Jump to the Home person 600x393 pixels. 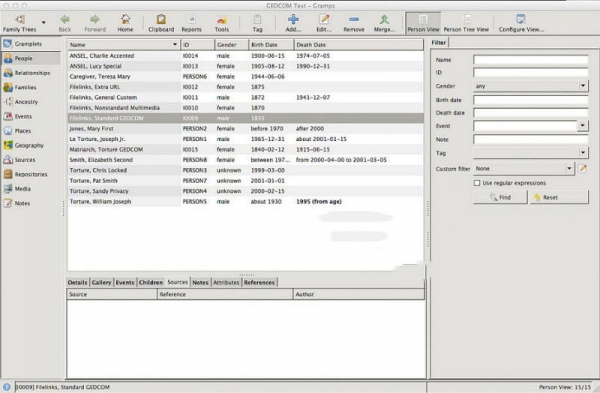click(x=125, y=23)
